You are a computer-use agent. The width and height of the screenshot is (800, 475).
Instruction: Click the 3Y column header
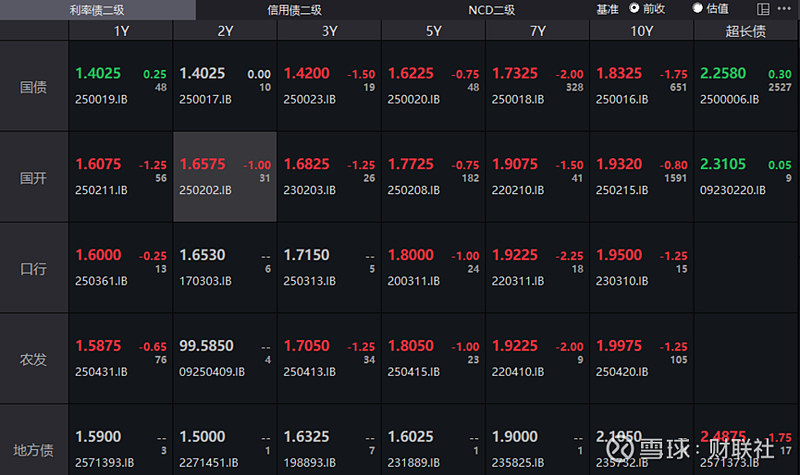(329, 31)
